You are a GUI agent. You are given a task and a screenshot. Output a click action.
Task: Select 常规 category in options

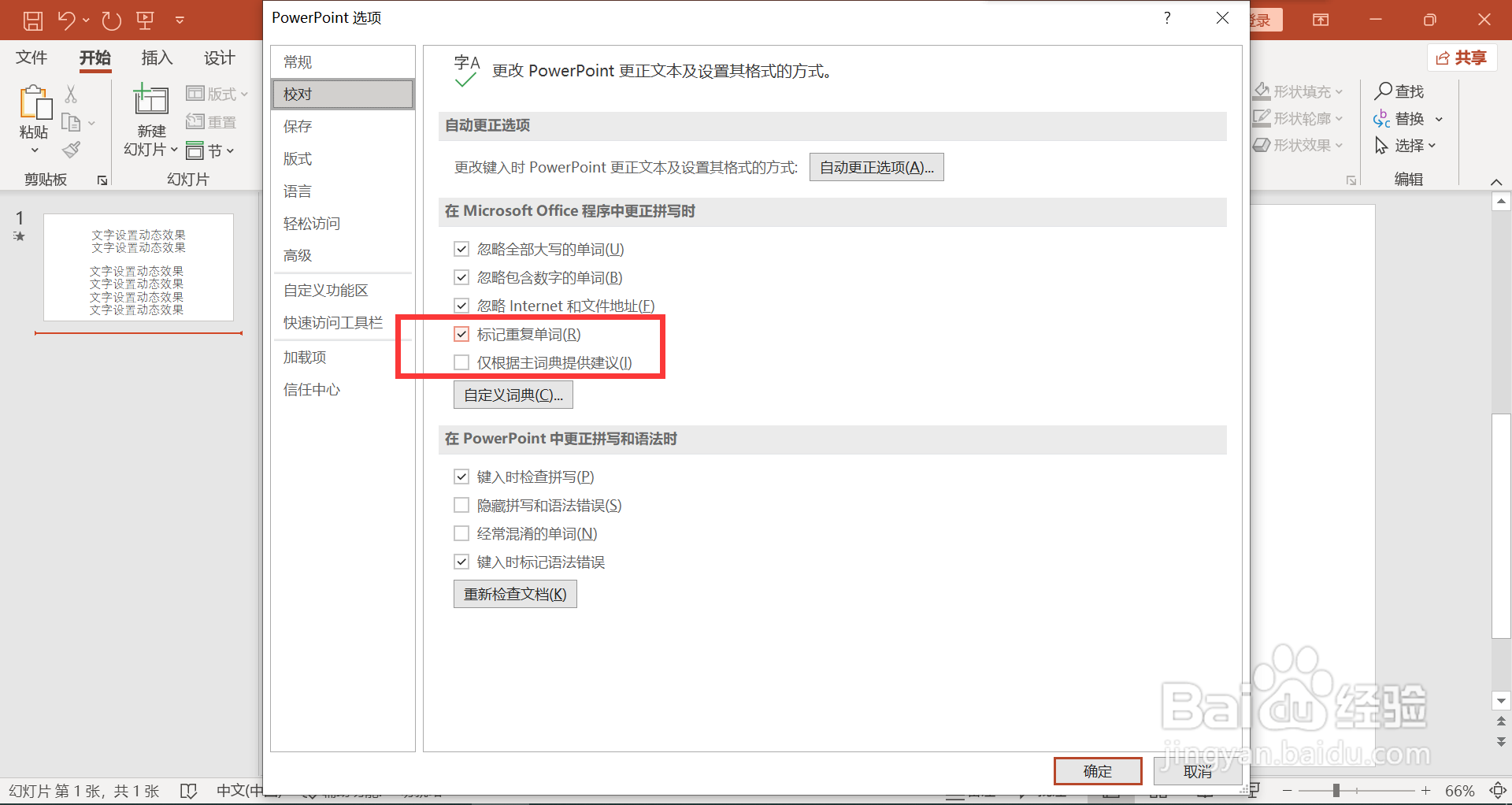[x=343, y=61]
